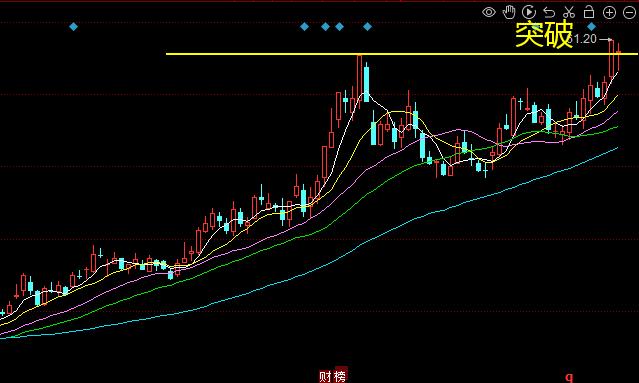Start chart replay with circular play icon
639x383 pixels.
point(529,12)
